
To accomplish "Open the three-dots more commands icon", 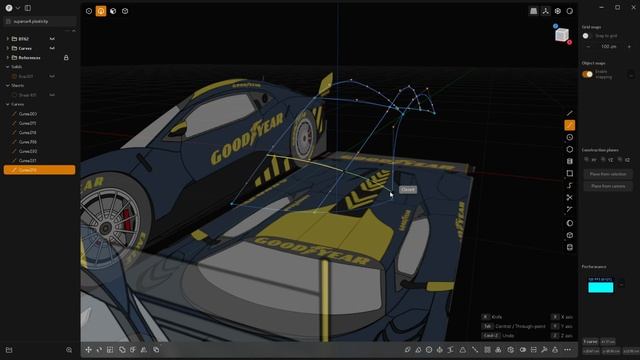I will (x=567, y=350).
